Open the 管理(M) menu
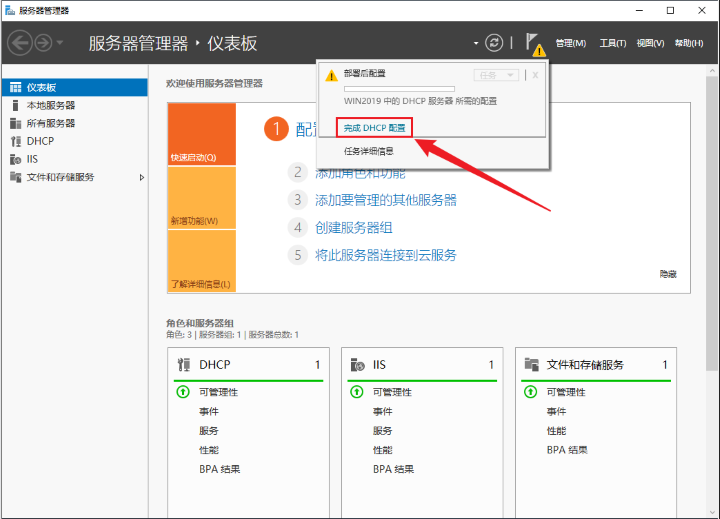 (570, 43)
